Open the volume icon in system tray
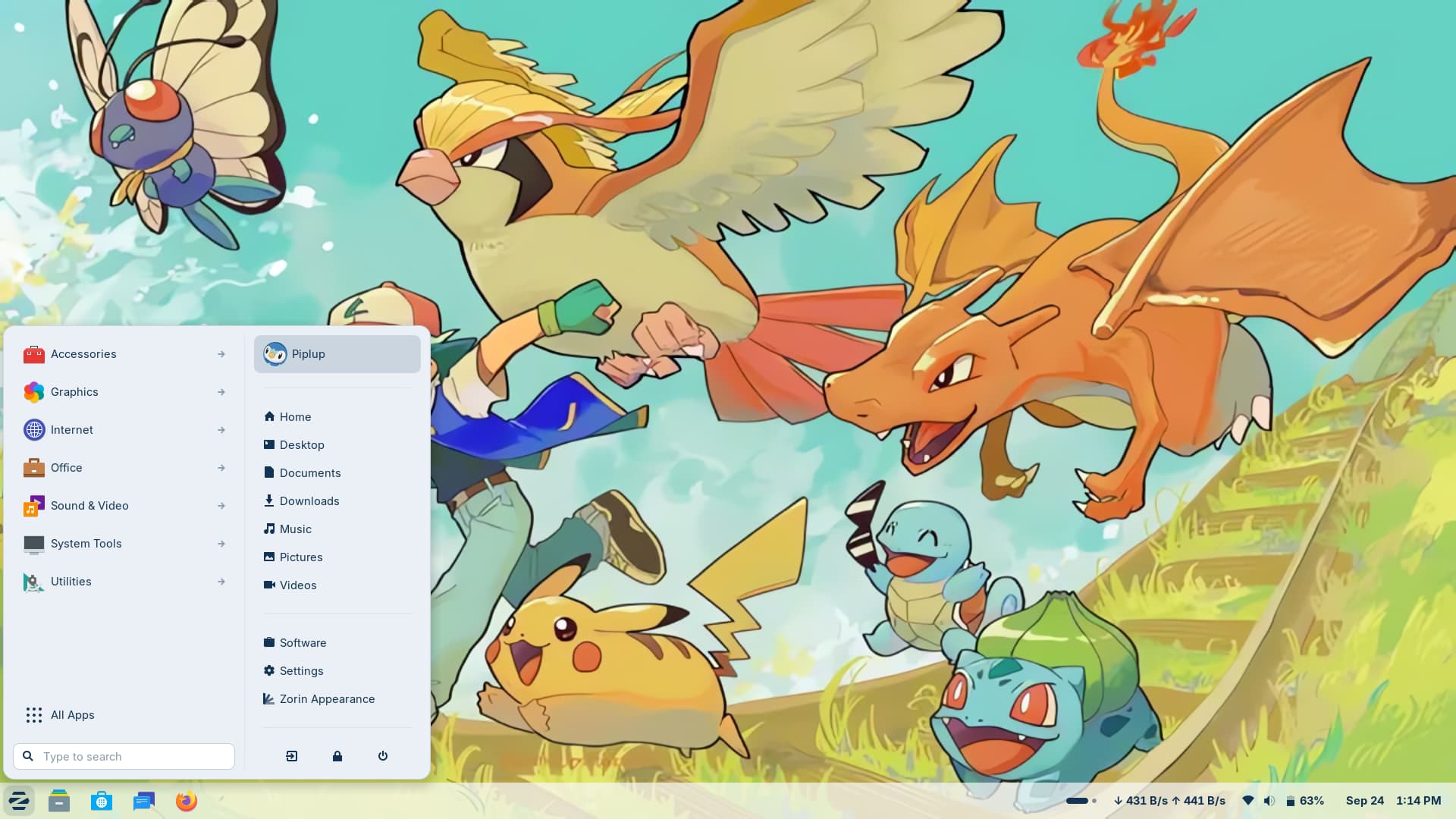 click(x=1269, y=801)
